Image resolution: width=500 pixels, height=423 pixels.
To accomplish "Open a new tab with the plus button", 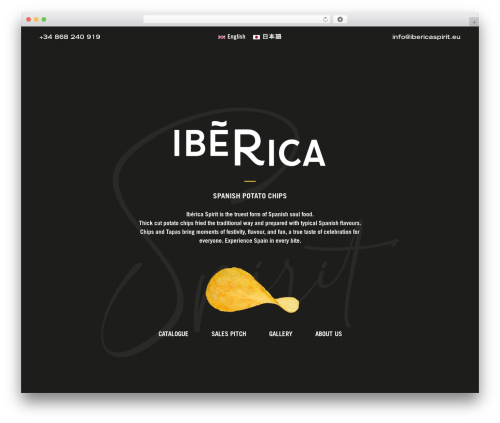I will tap(474, 22).
